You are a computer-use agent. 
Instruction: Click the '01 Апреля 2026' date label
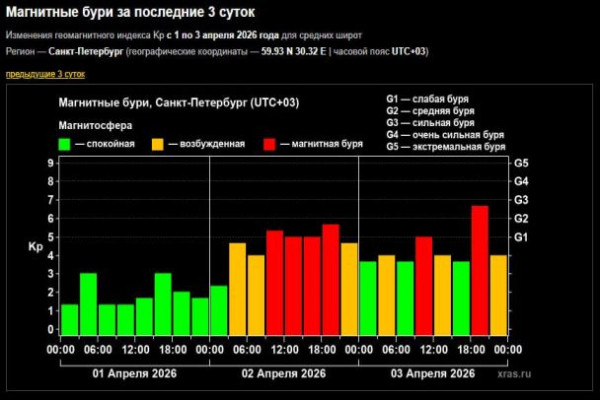click(x=134, y=374)
